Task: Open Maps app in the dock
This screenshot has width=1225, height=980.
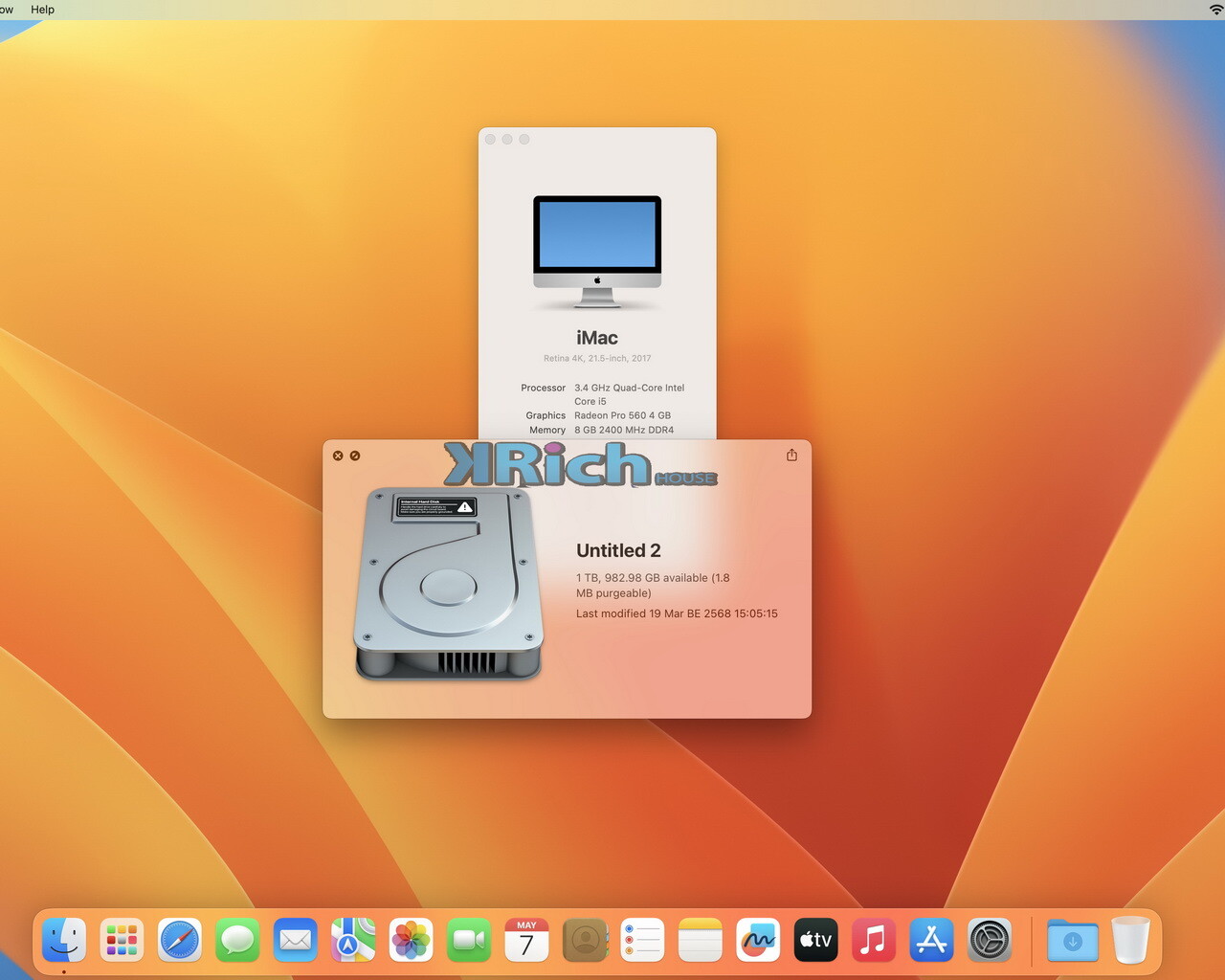Action: 353,941
